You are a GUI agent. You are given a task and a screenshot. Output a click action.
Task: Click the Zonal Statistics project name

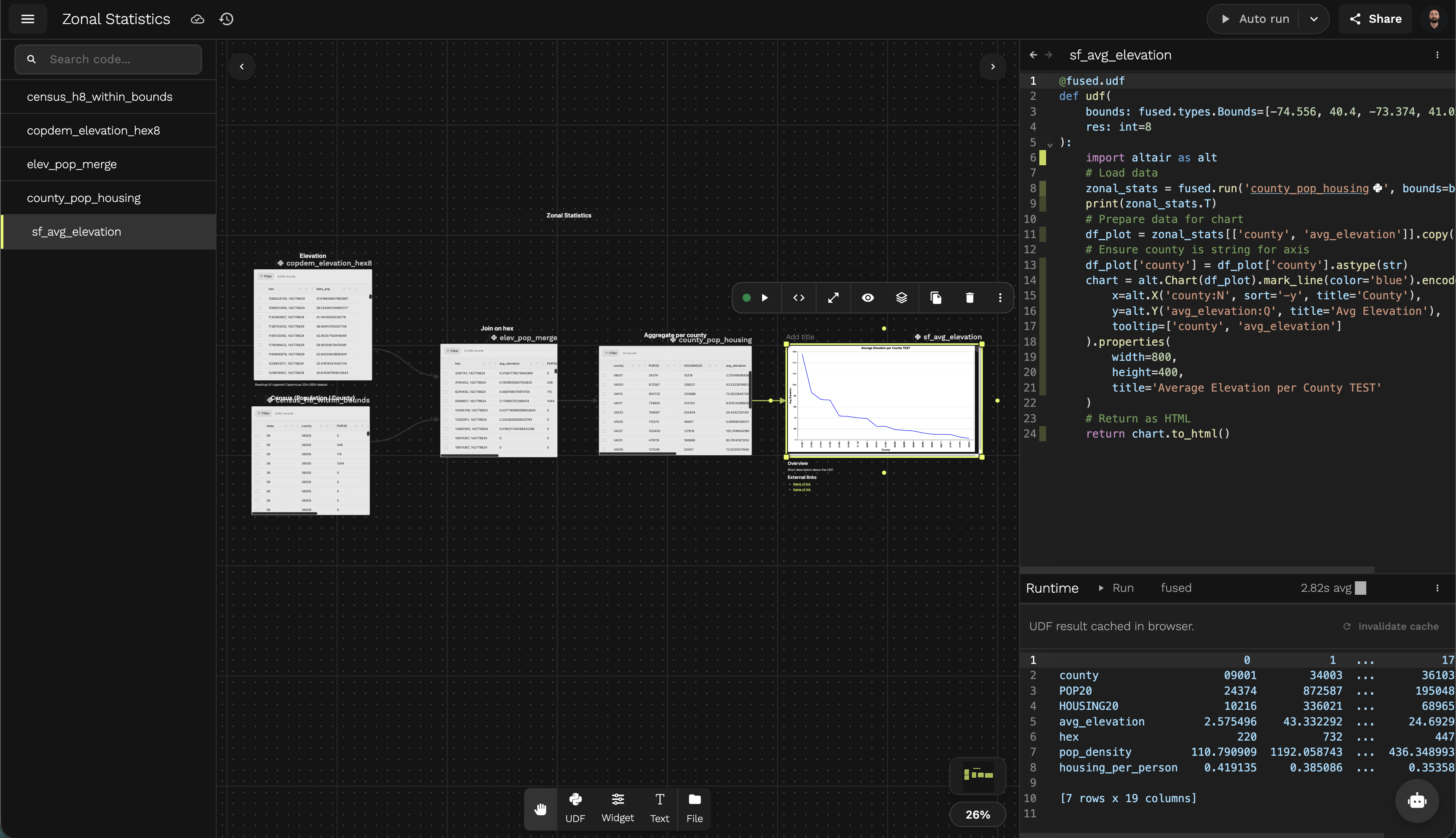point(116,19)
